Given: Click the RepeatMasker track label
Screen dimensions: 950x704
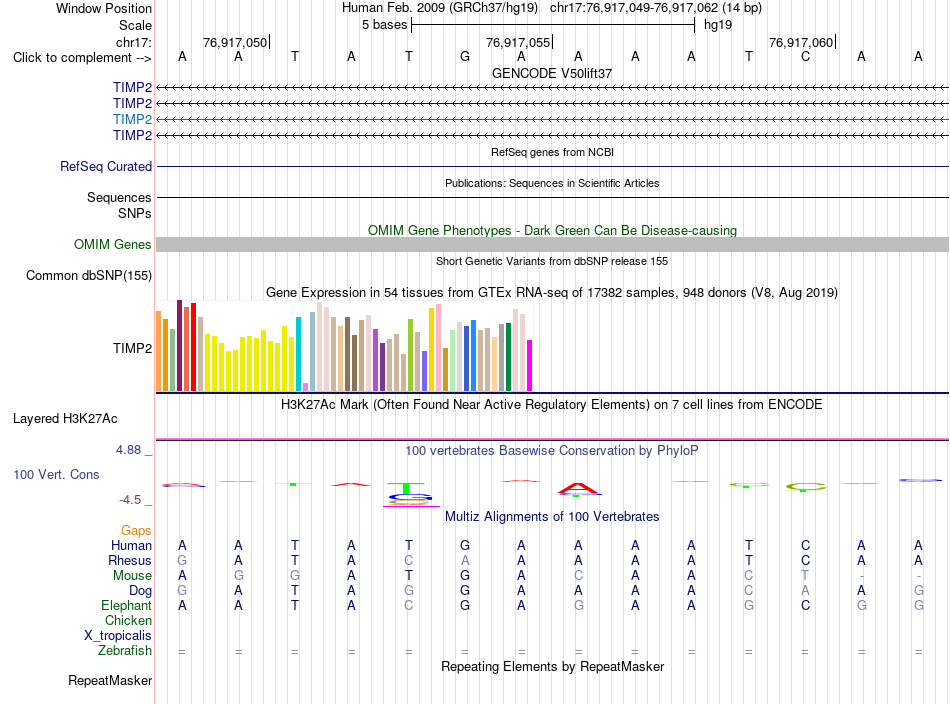Looking at the screenshot, I should coord(110,680).
